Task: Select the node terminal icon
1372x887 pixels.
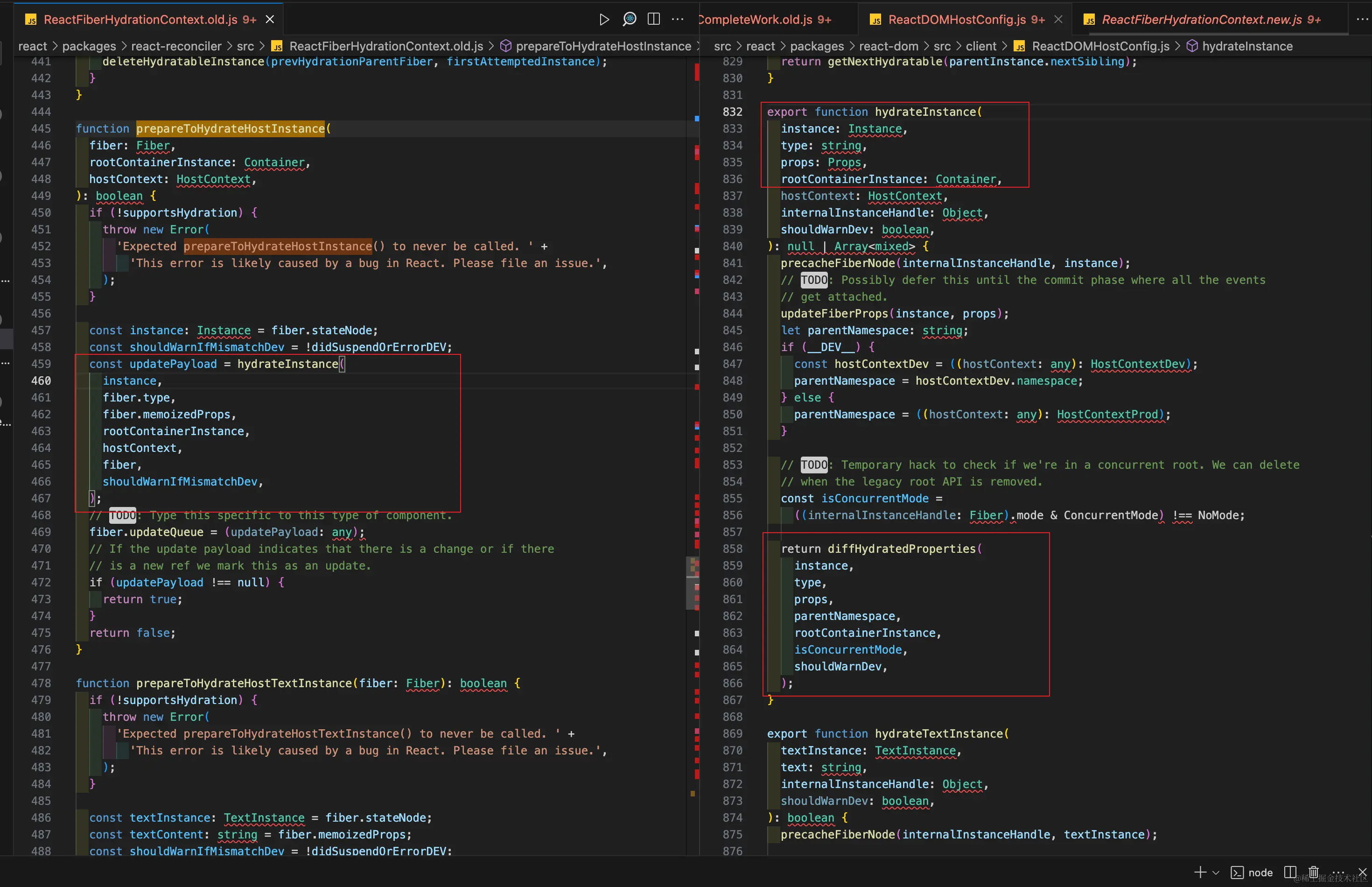Action: (x=1237, y=873)
